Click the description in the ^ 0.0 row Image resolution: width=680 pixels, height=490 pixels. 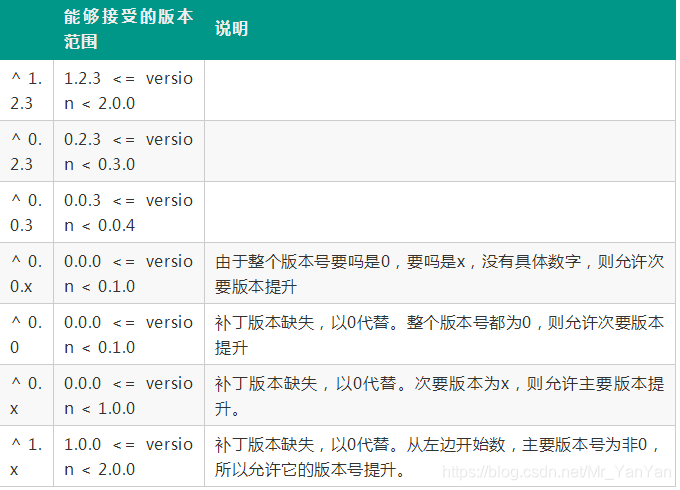click(x=439, y=334)
